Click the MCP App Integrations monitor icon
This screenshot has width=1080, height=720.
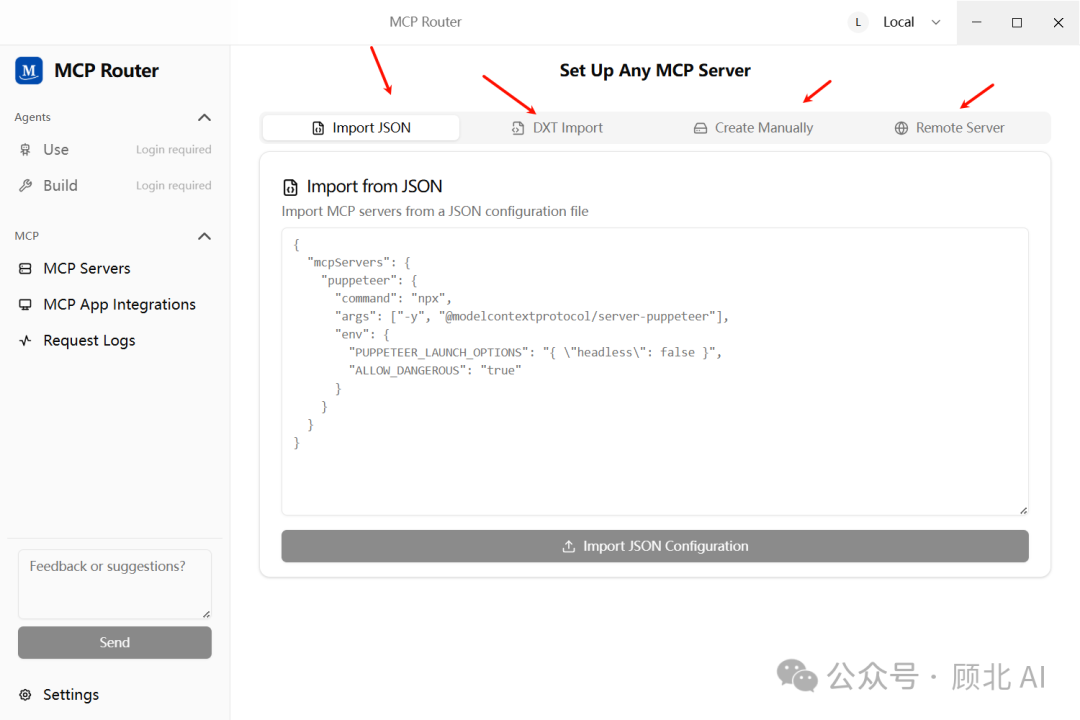tap(25, 305)
